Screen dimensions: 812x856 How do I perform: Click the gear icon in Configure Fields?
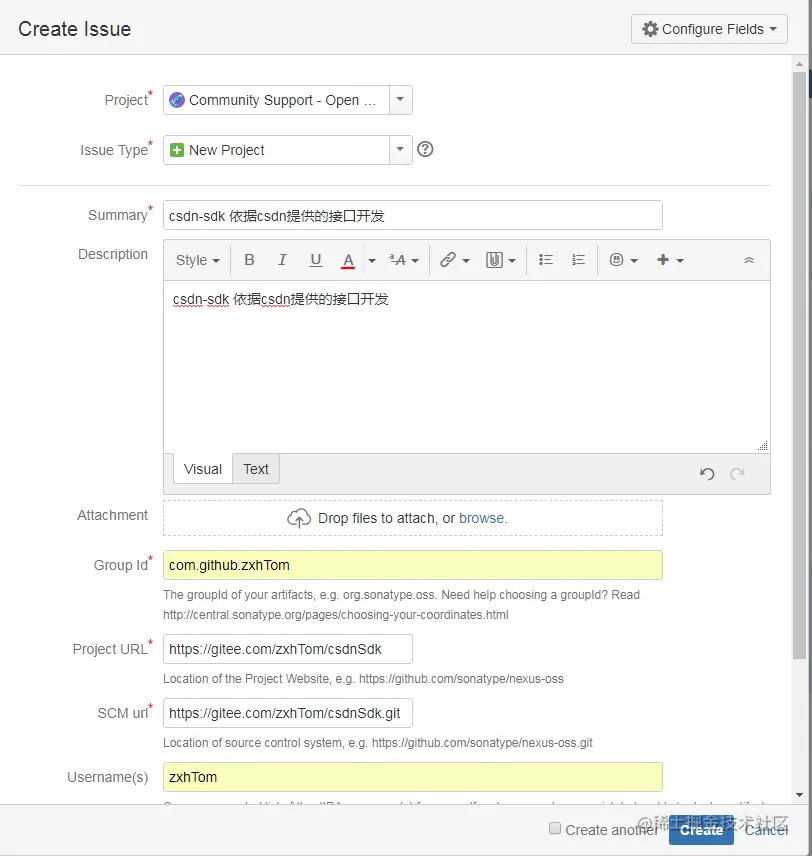pyautogui.click(x=650, y=29)
